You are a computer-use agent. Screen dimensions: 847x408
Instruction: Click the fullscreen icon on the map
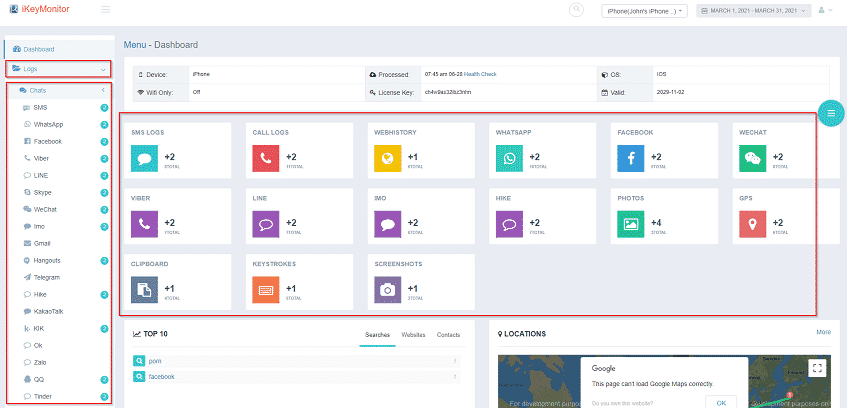pos(817,369)
